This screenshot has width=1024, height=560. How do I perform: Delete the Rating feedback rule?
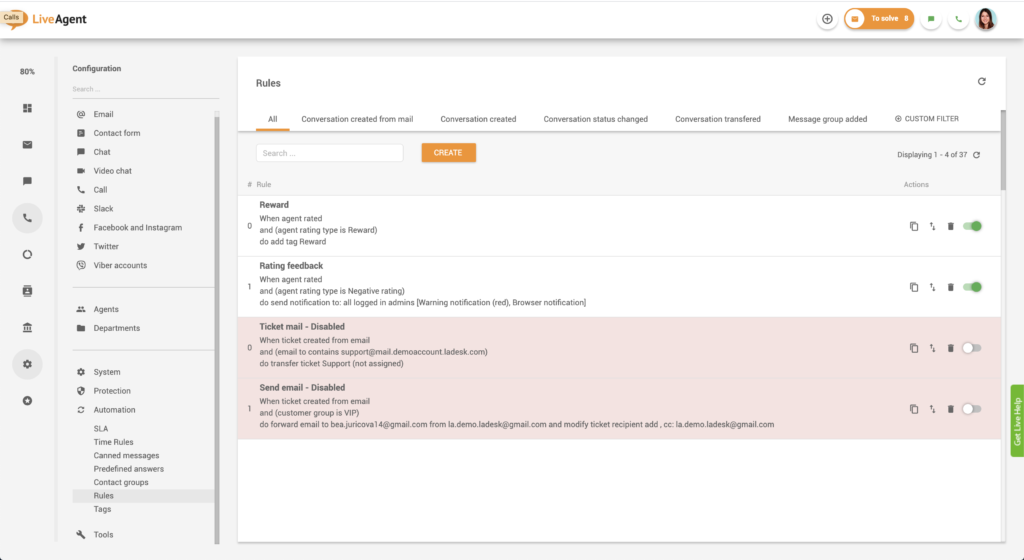(x=950, y=287)
